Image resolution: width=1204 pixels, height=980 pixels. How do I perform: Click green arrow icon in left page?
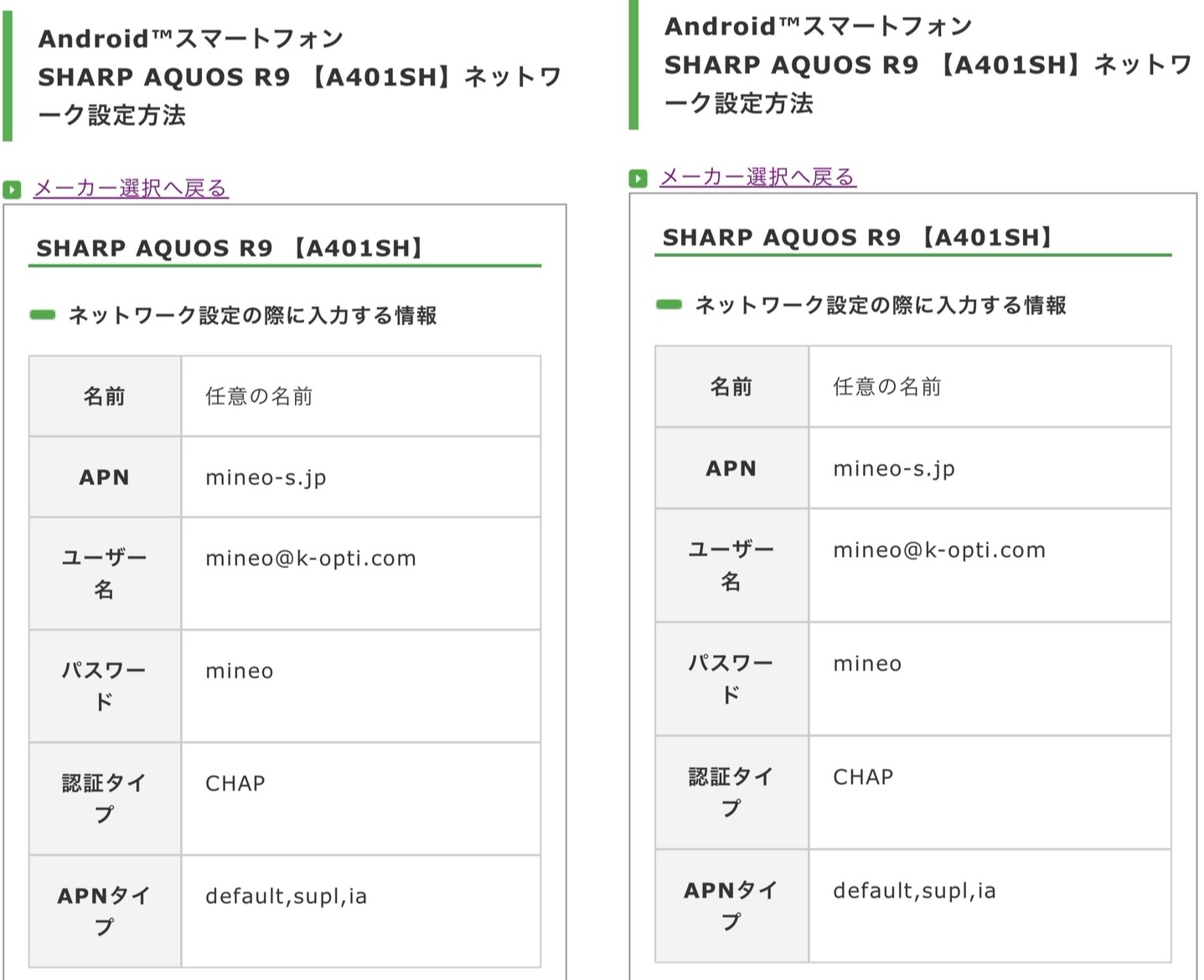(x=12, y=189)
